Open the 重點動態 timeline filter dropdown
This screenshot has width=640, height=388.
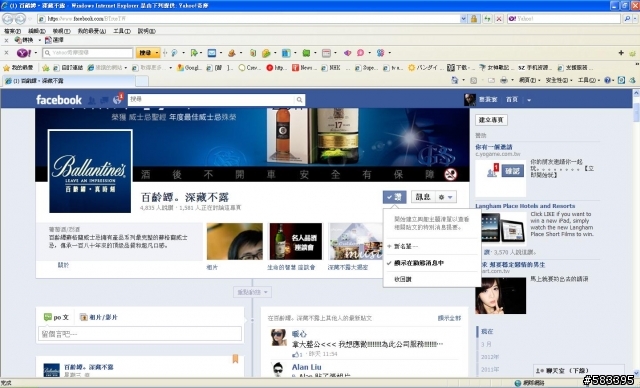pyautogui.click(x=252, y=292)
